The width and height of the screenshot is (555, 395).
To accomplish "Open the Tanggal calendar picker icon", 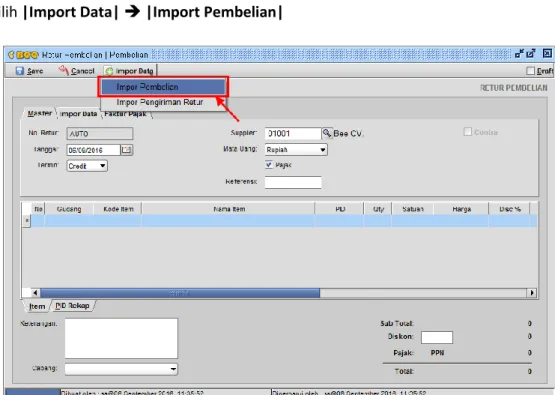I will click(126, 150).
